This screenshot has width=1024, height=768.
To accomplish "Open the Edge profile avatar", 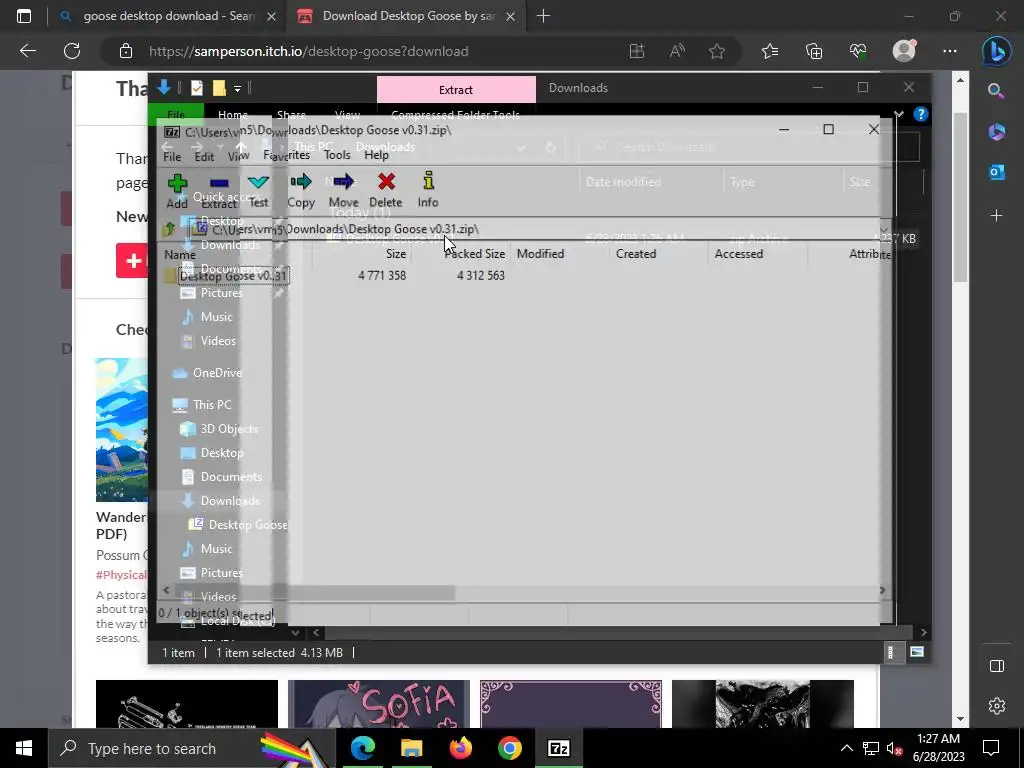I will point(904,51).
